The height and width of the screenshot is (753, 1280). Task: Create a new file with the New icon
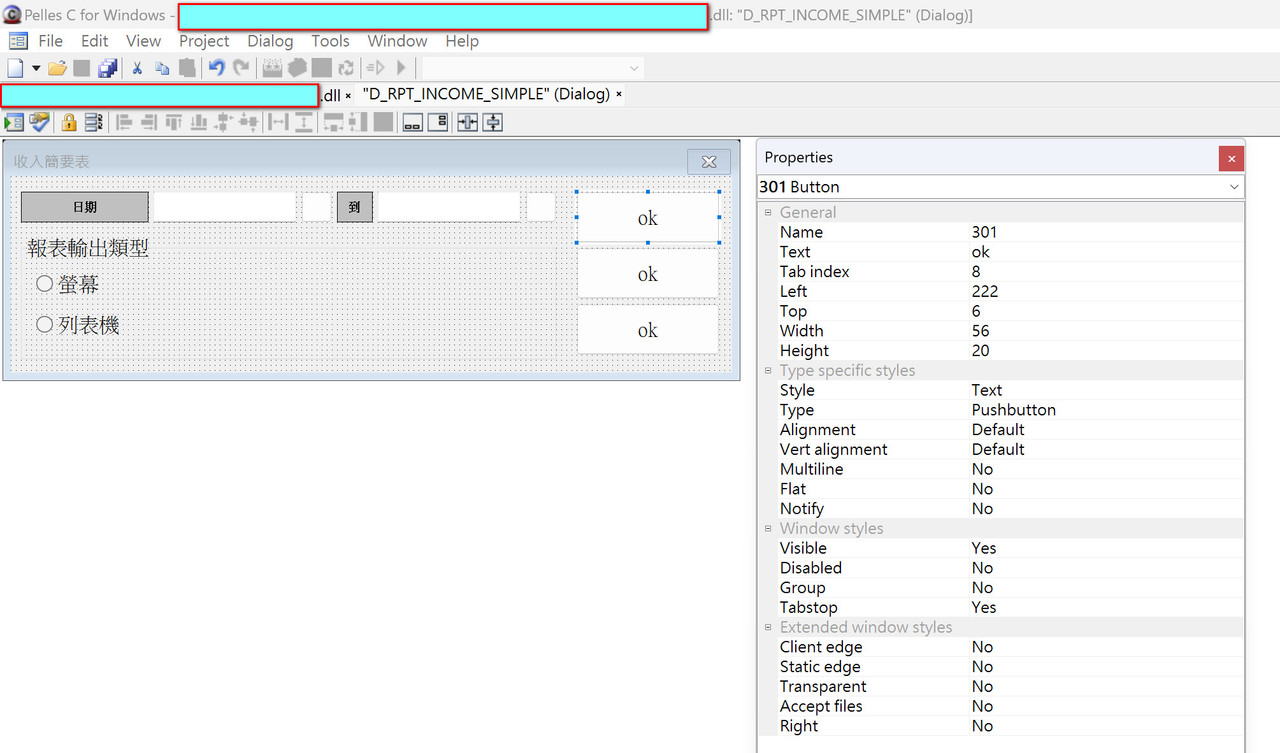pyautogui.click(x=14, y=68)
